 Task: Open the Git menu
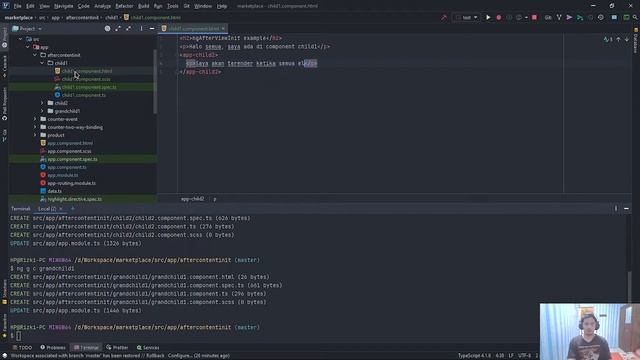tap(187, 6)
